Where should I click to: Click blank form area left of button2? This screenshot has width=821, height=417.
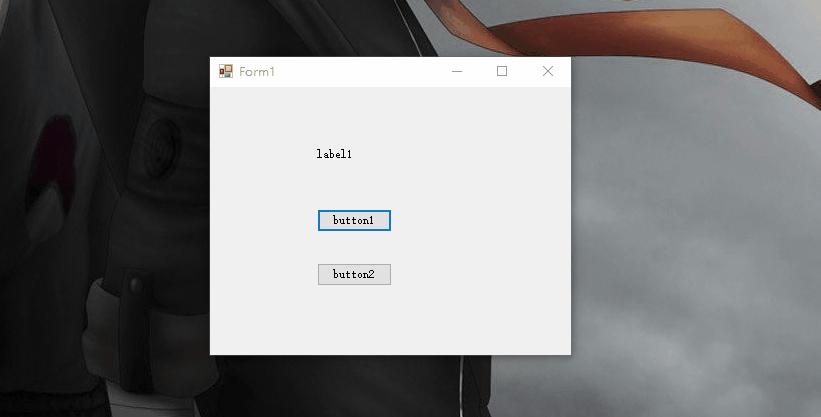click(264, 275)
